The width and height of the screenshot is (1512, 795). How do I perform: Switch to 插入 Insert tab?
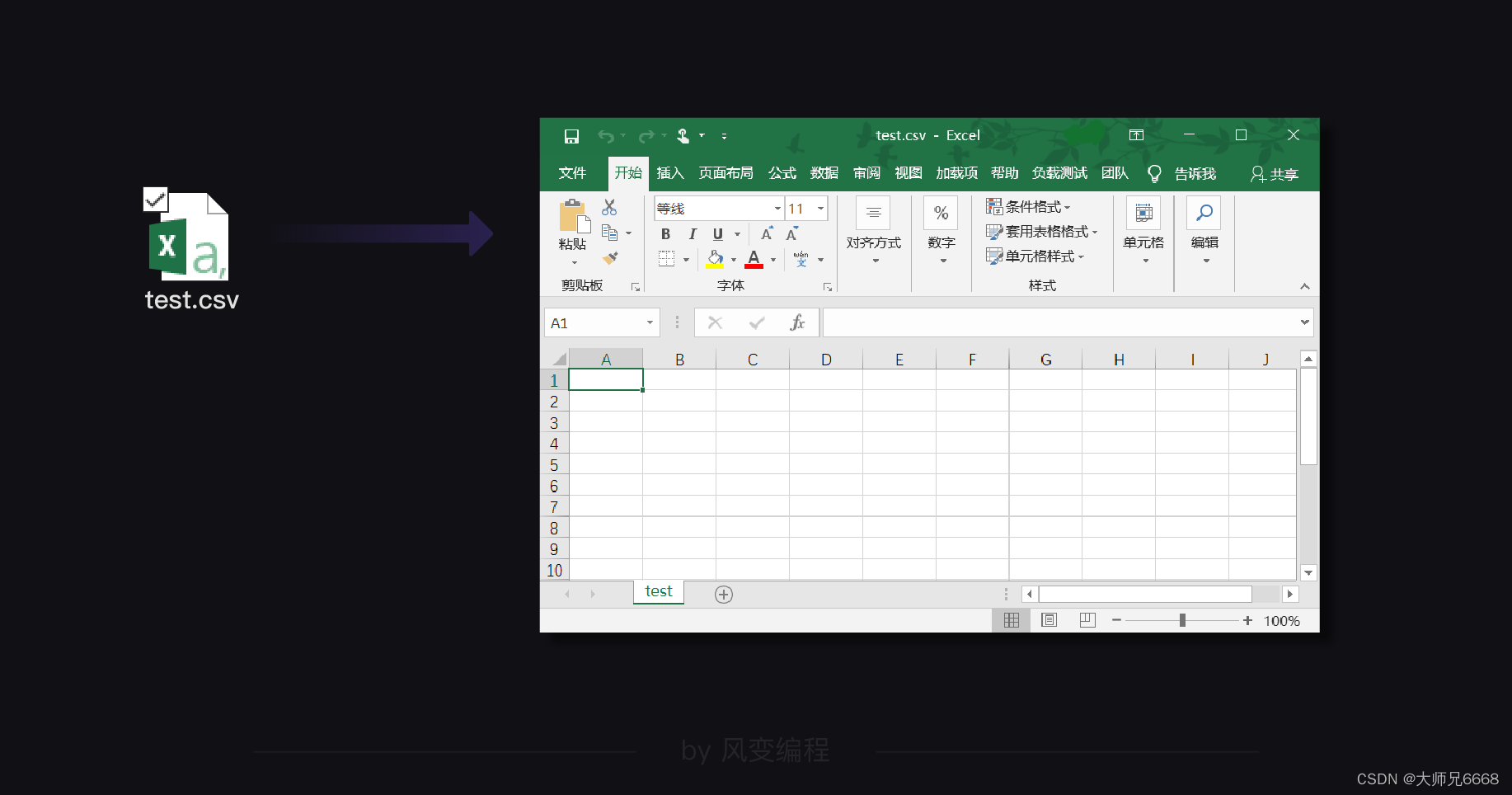[x=670, y=173]
